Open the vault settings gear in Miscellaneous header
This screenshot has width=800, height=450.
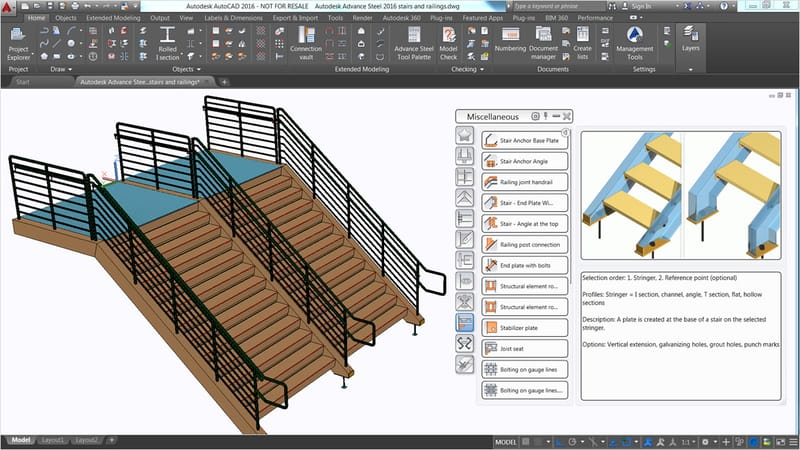535,116
